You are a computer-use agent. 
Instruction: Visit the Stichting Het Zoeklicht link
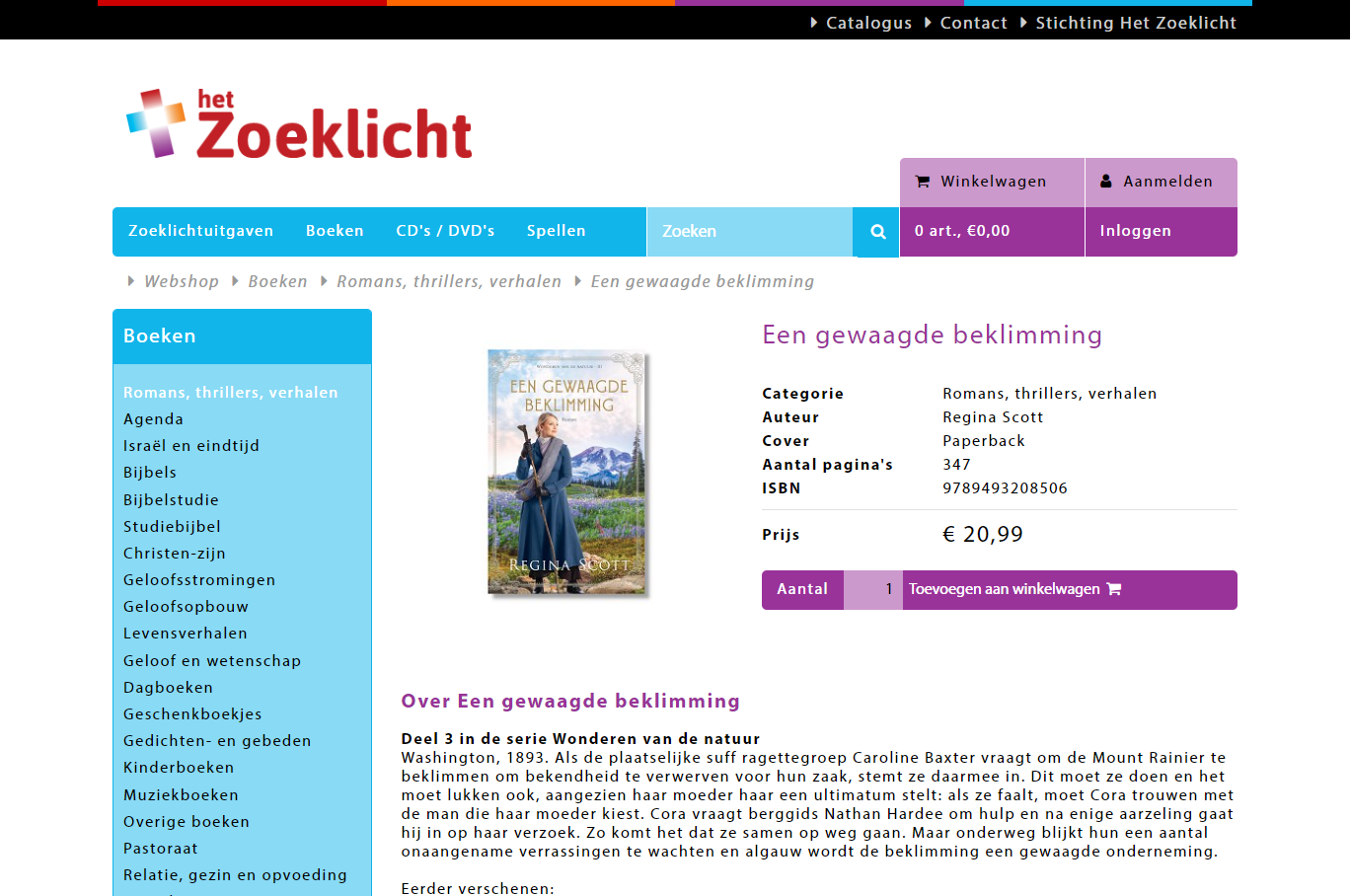pos(1135,23)
